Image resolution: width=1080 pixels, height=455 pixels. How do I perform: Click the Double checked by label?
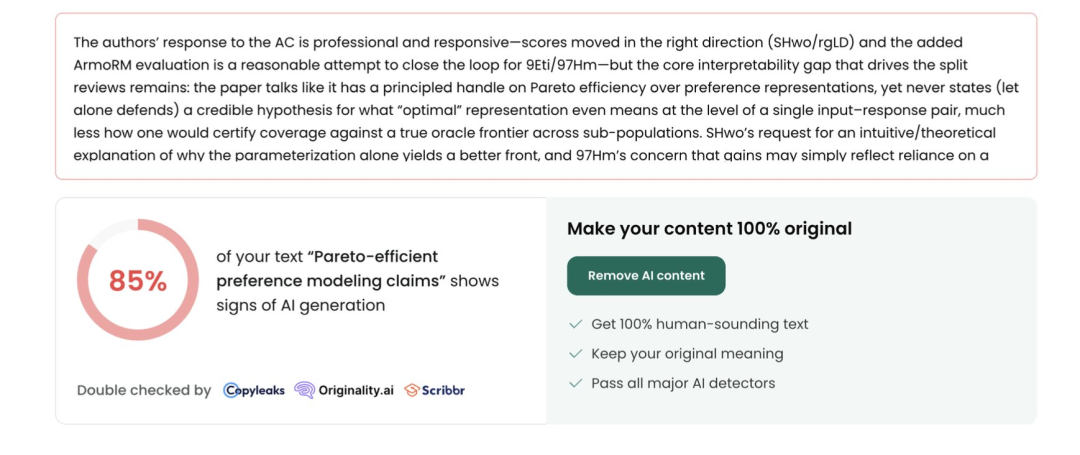[x=144, y=390]
